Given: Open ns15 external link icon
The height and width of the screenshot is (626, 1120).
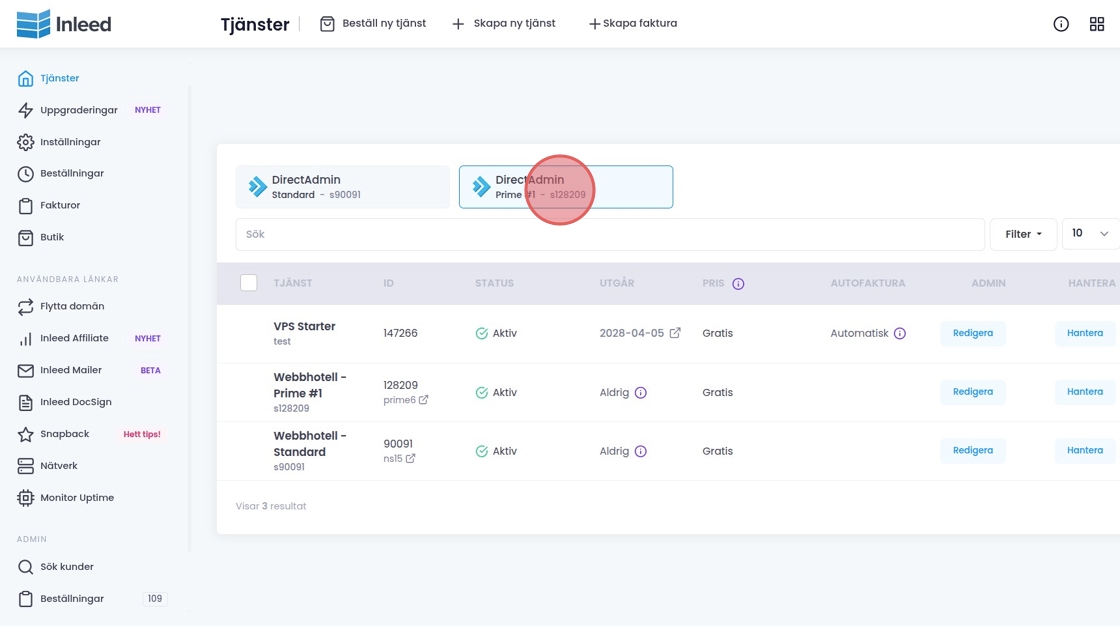Looking at the screenshot, I should (x=410, y=459).
